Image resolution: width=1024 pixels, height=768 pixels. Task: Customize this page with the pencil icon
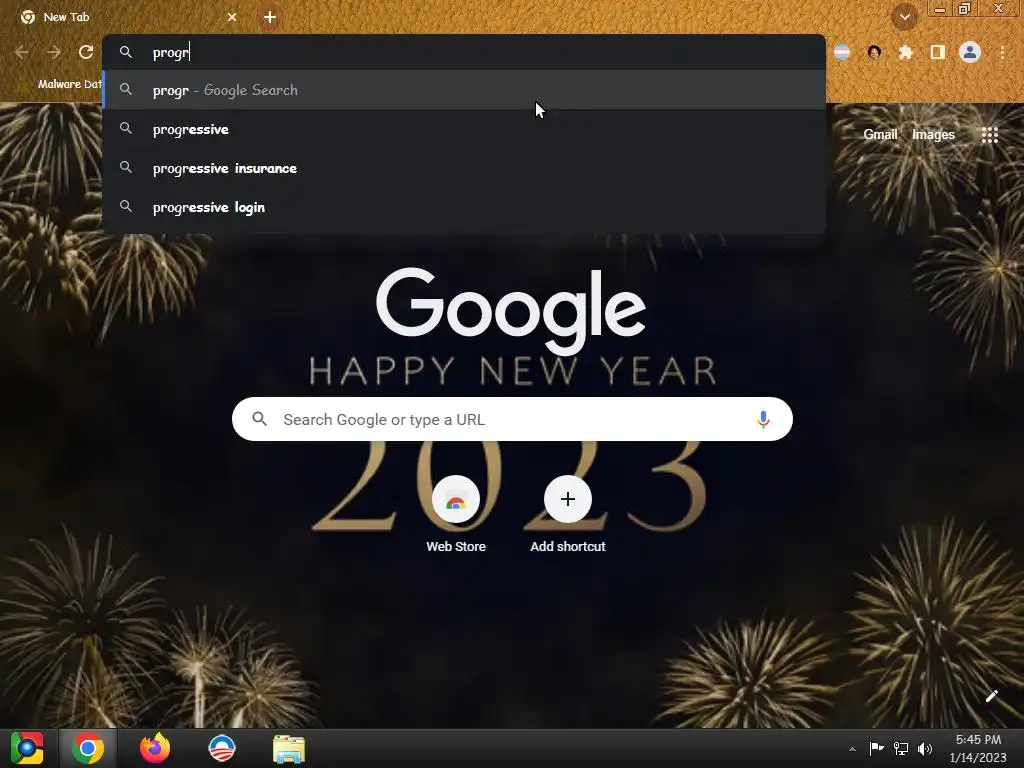(x=991, y=696)
